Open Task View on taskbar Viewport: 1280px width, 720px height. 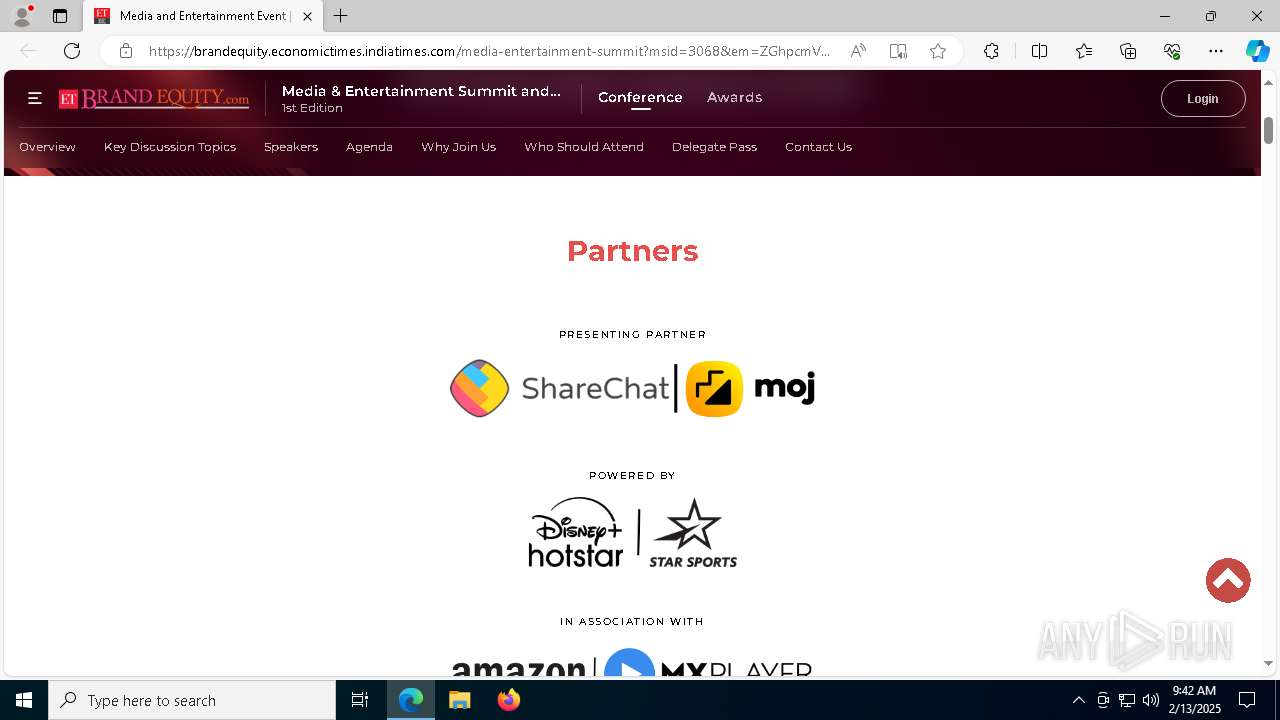[x=360, y=700]
